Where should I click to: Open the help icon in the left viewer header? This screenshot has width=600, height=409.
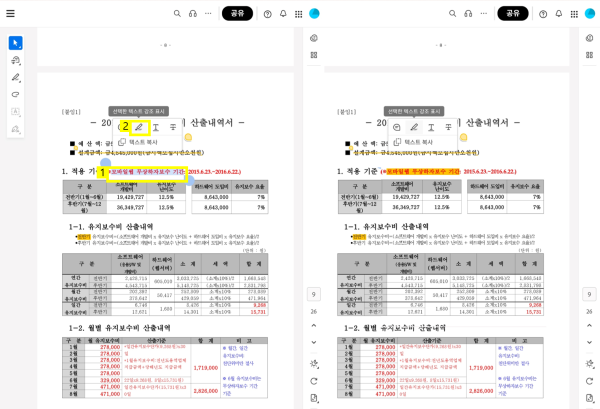click(x=267, y=14)
